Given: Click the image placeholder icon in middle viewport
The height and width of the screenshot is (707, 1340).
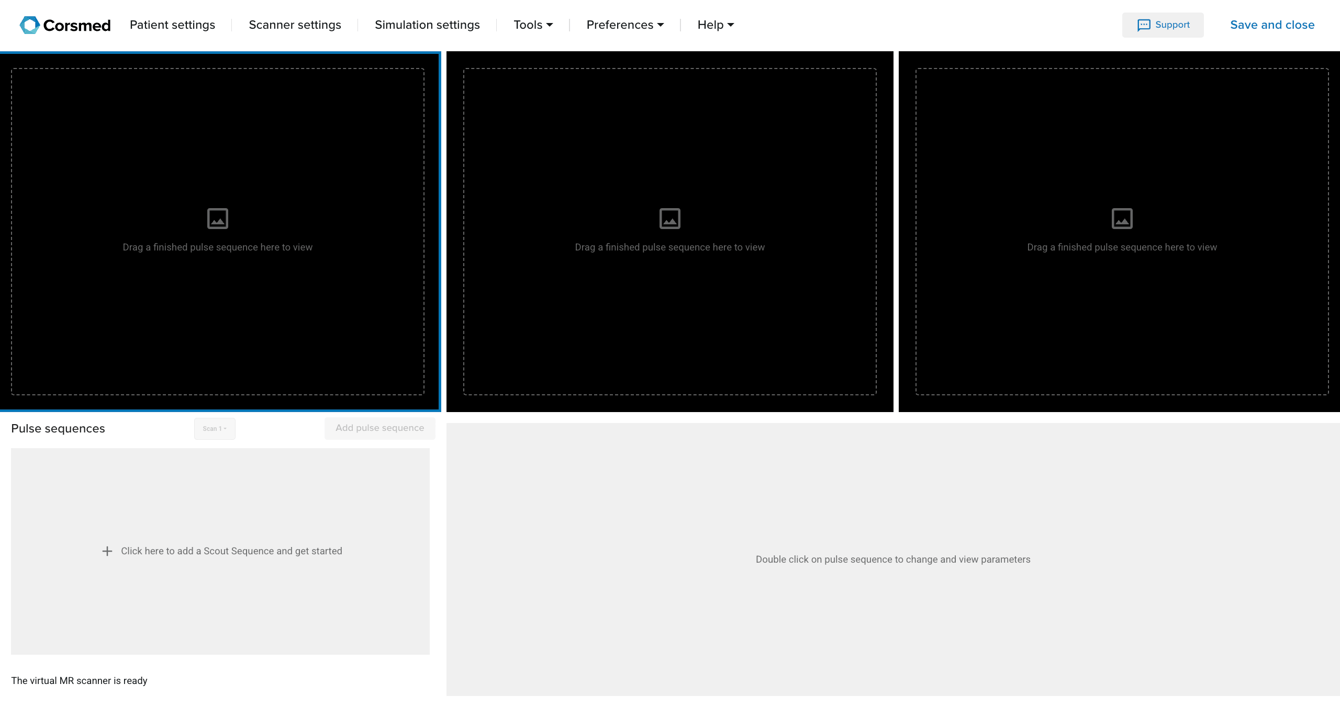Looking at the screenshot, I should coord(670,218).
